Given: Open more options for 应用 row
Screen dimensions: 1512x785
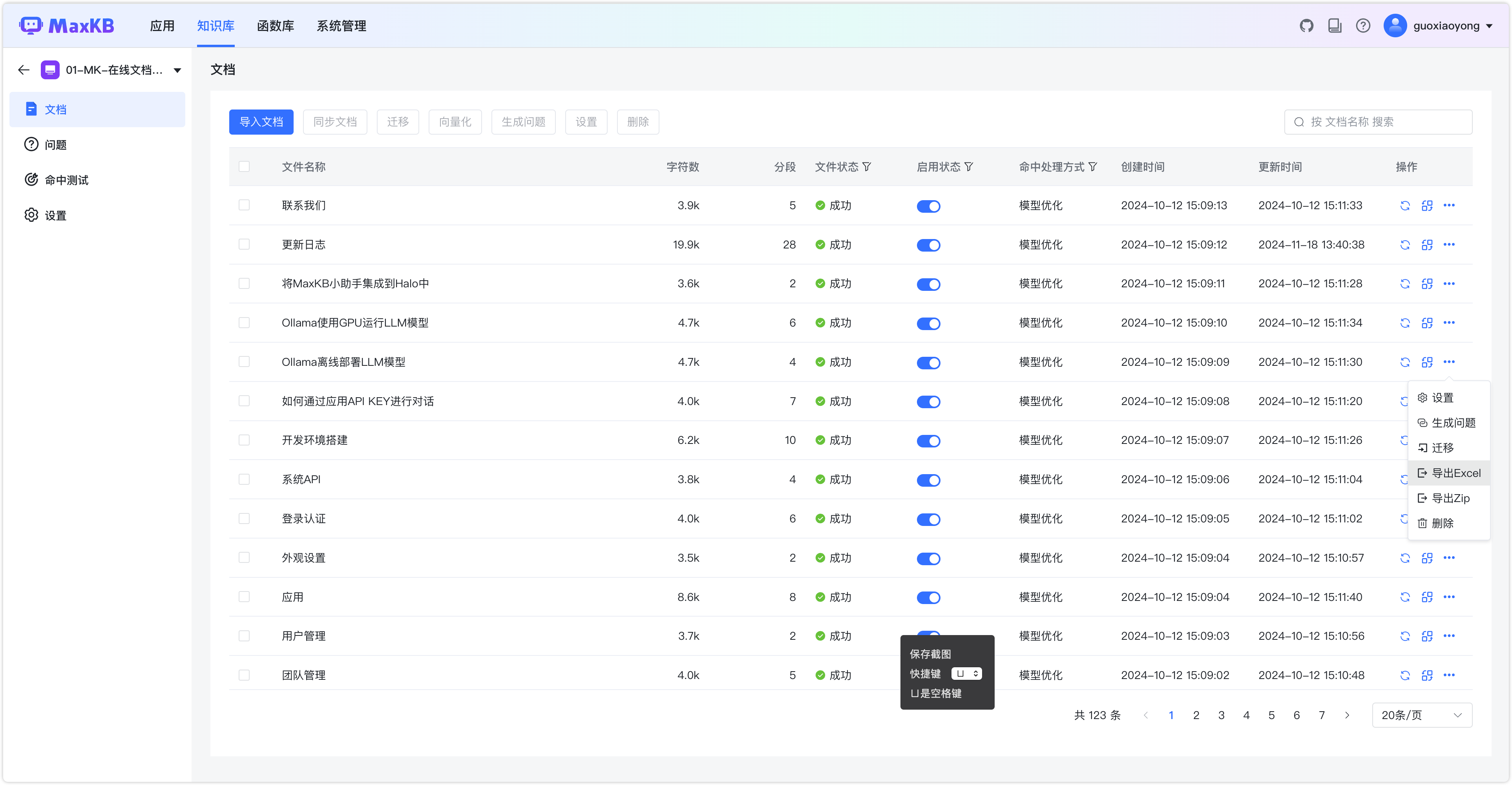Looking at the screenshot, I should [1449, 597].
